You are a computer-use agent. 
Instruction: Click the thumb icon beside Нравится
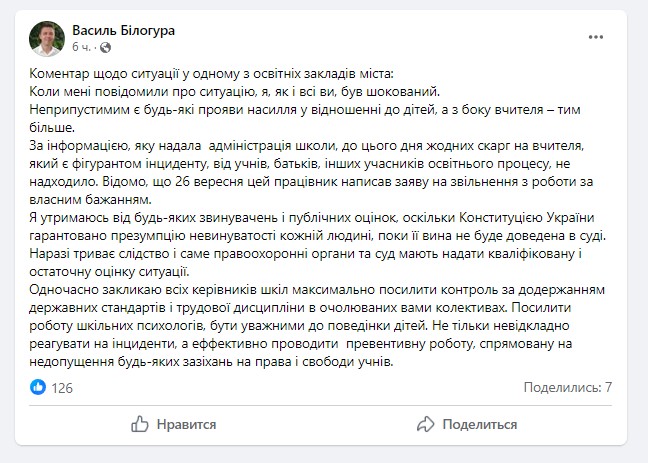pos(141,424)
